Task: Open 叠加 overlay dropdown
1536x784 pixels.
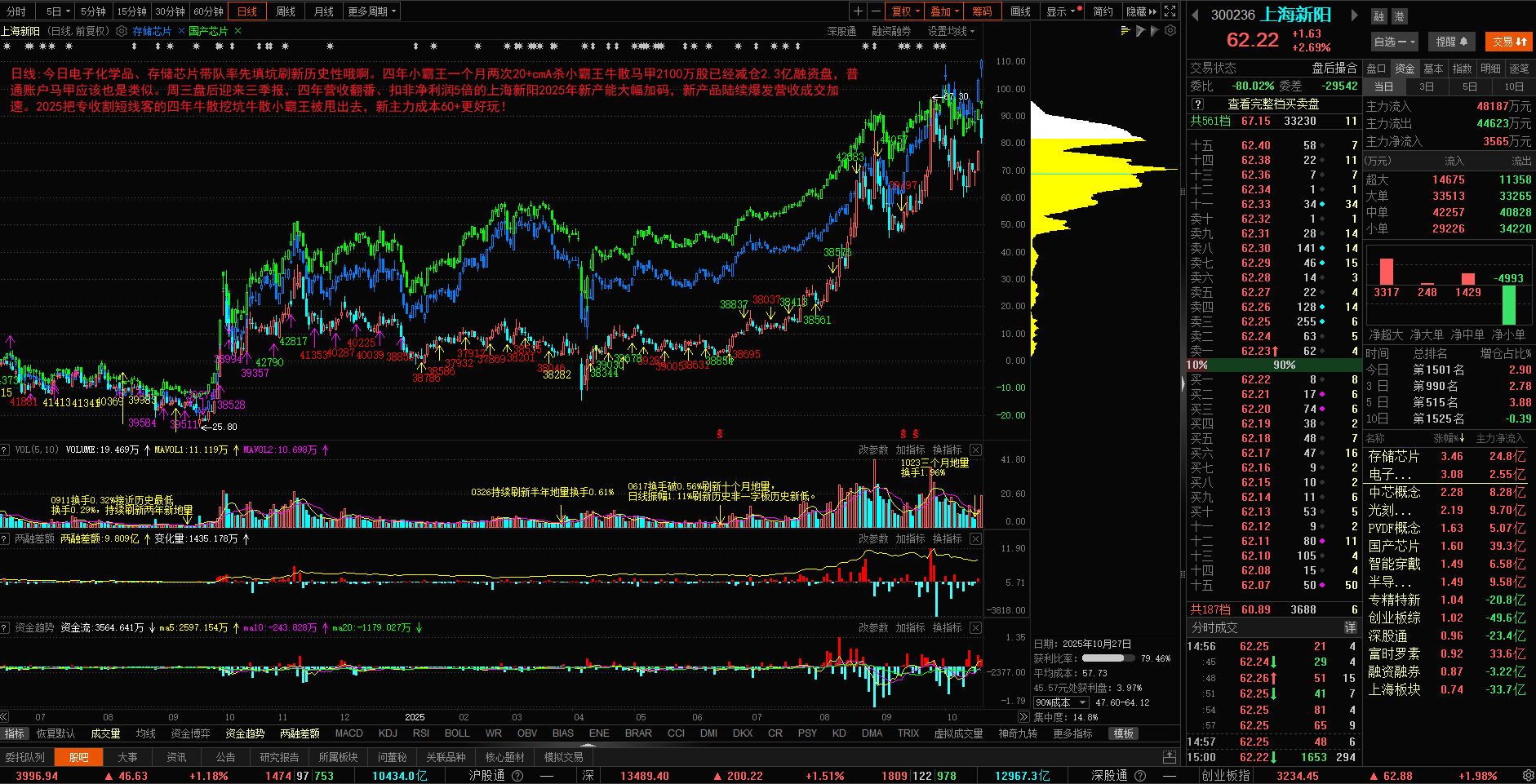Action: pyautogui.click(x=944, y=11)
